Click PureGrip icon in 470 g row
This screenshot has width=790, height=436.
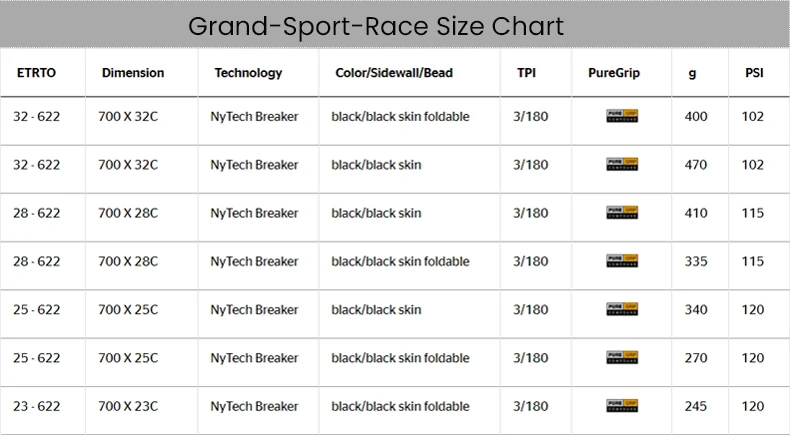[622, 164]
